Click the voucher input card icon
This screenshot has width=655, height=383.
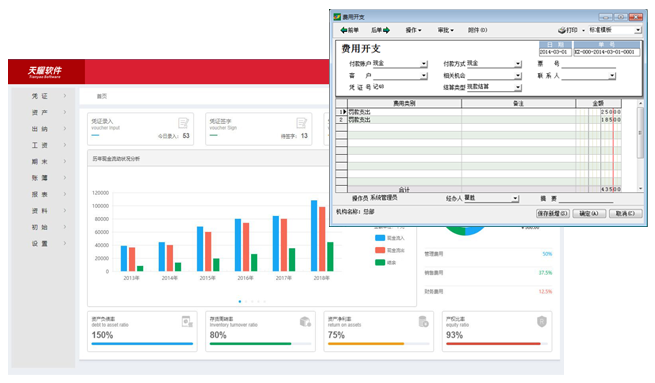[183, 123]
